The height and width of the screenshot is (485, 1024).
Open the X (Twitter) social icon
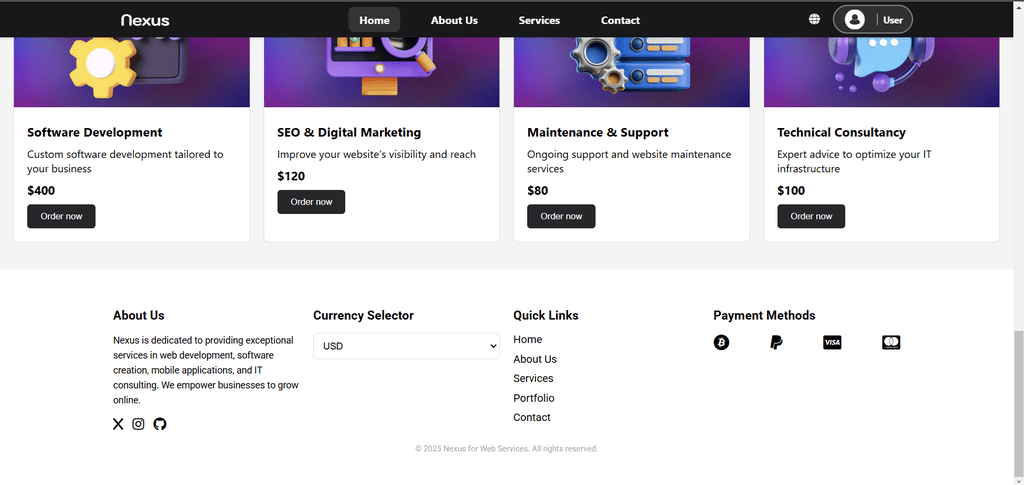118,424
